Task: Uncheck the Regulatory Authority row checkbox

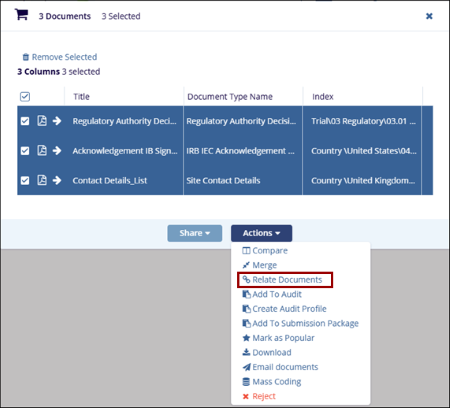Action: click(25, 121)
